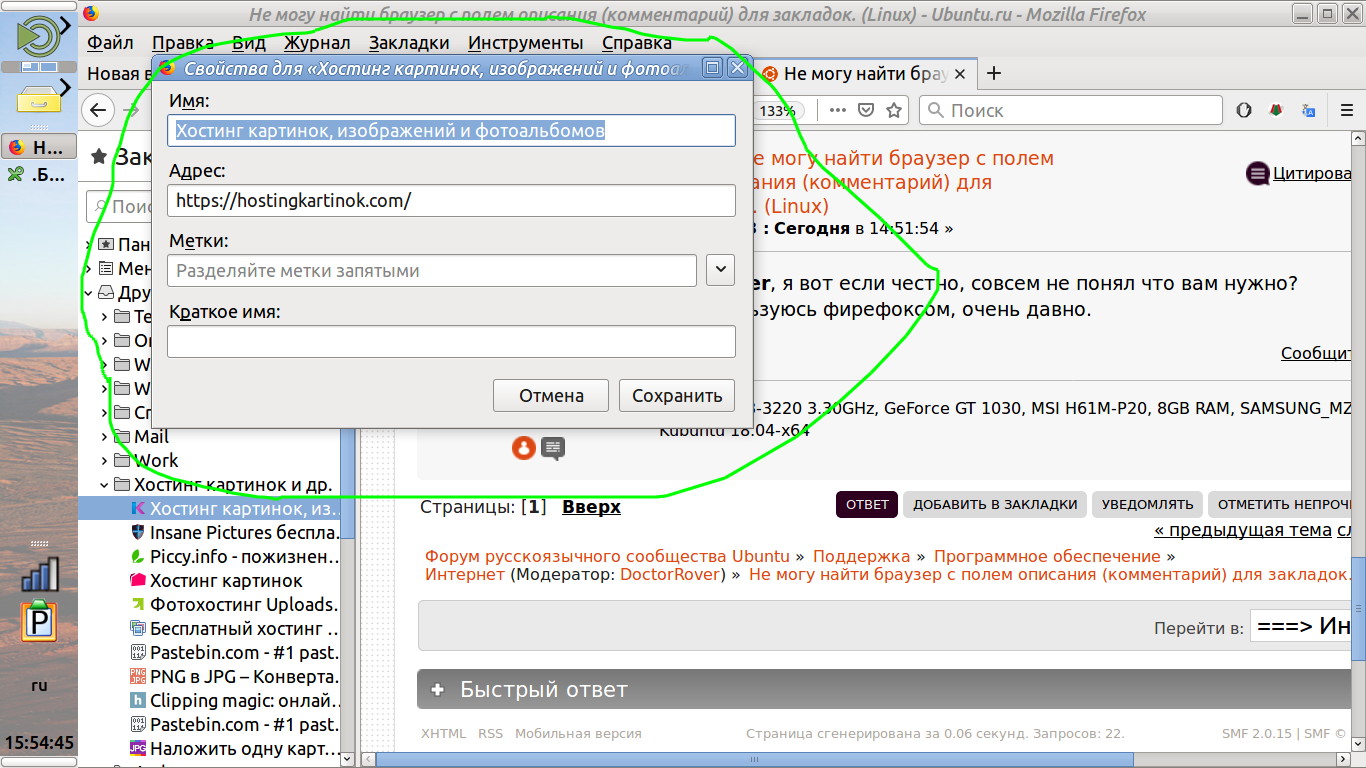The width and height of the screenshot is (1366, 768).
Task: Open the Поддержка breadcrumb link
Action: pyautogui.click(x=861, y=557)
